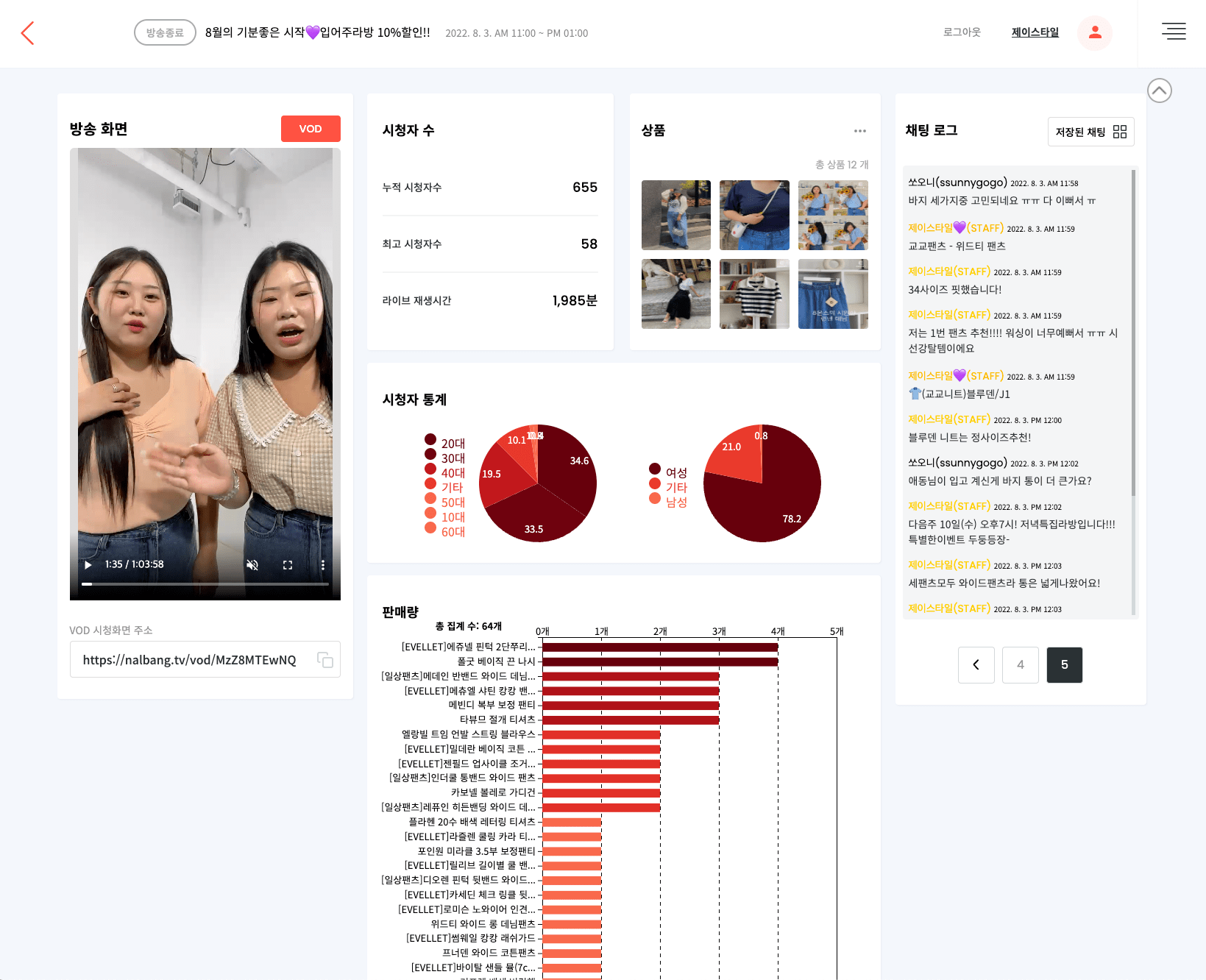Screen dimensions: 1206x980
Task: Go to previous chat log page
Action: (976, 665)
